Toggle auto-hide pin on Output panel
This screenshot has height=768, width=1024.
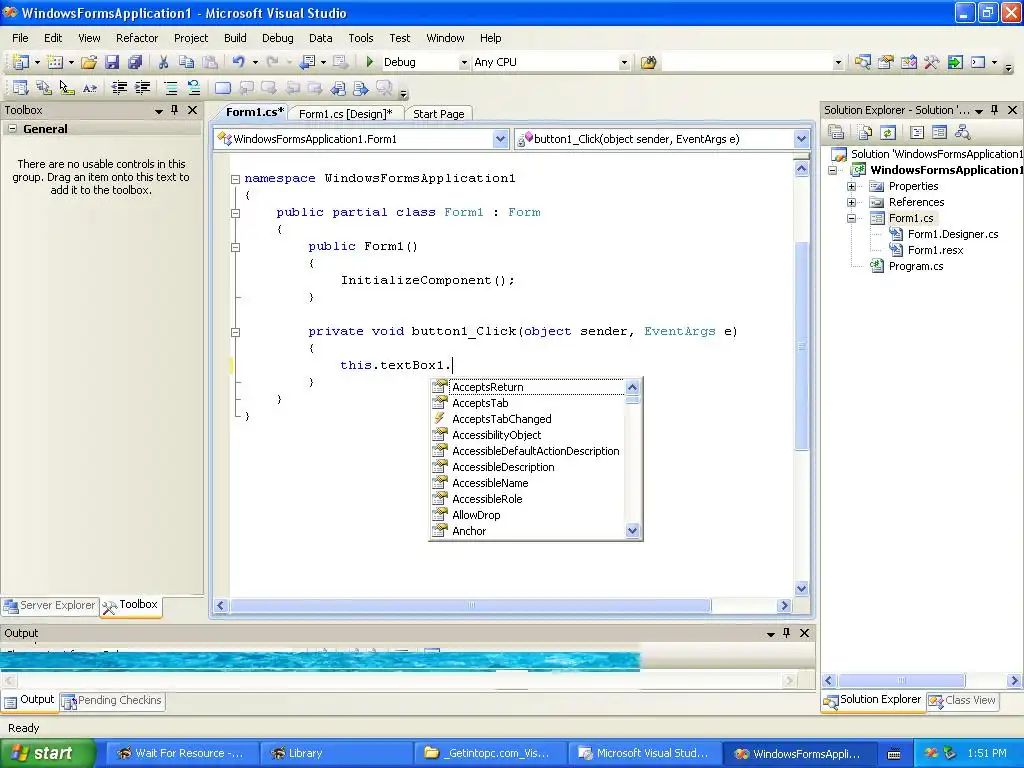click(786, 633)
